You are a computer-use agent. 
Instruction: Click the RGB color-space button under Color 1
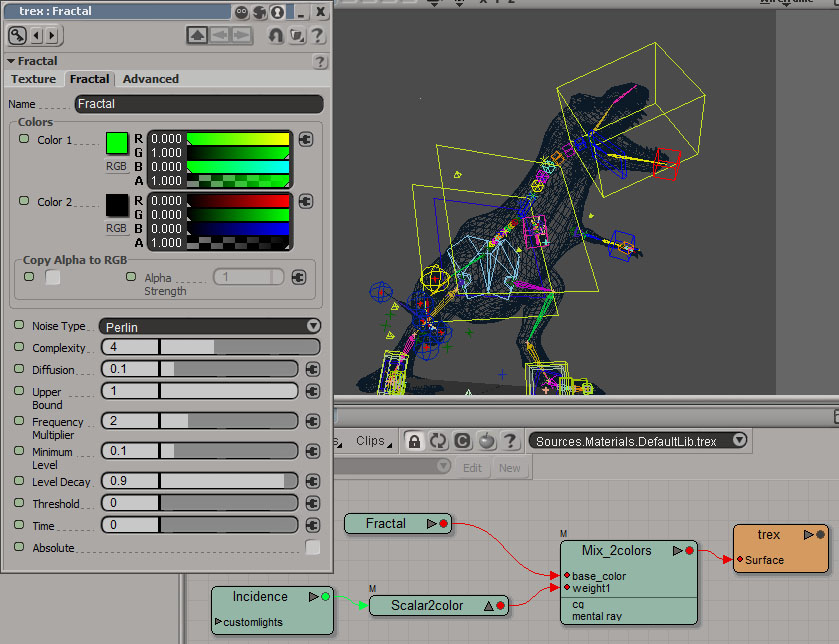[x=116, y=166]
